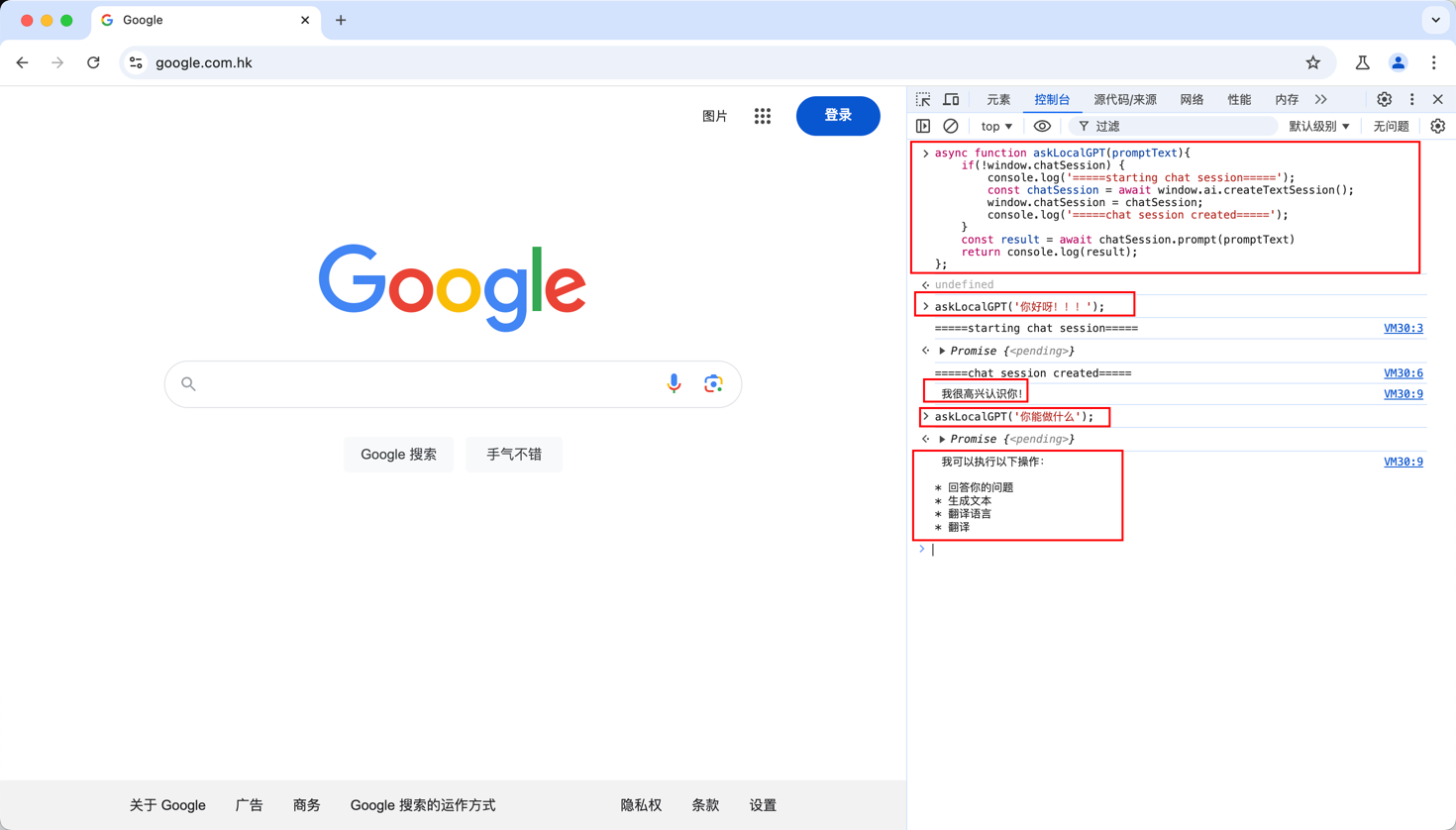Clear the console output
Viewport: 1456px width, 830px height.
tap(951, 126)
